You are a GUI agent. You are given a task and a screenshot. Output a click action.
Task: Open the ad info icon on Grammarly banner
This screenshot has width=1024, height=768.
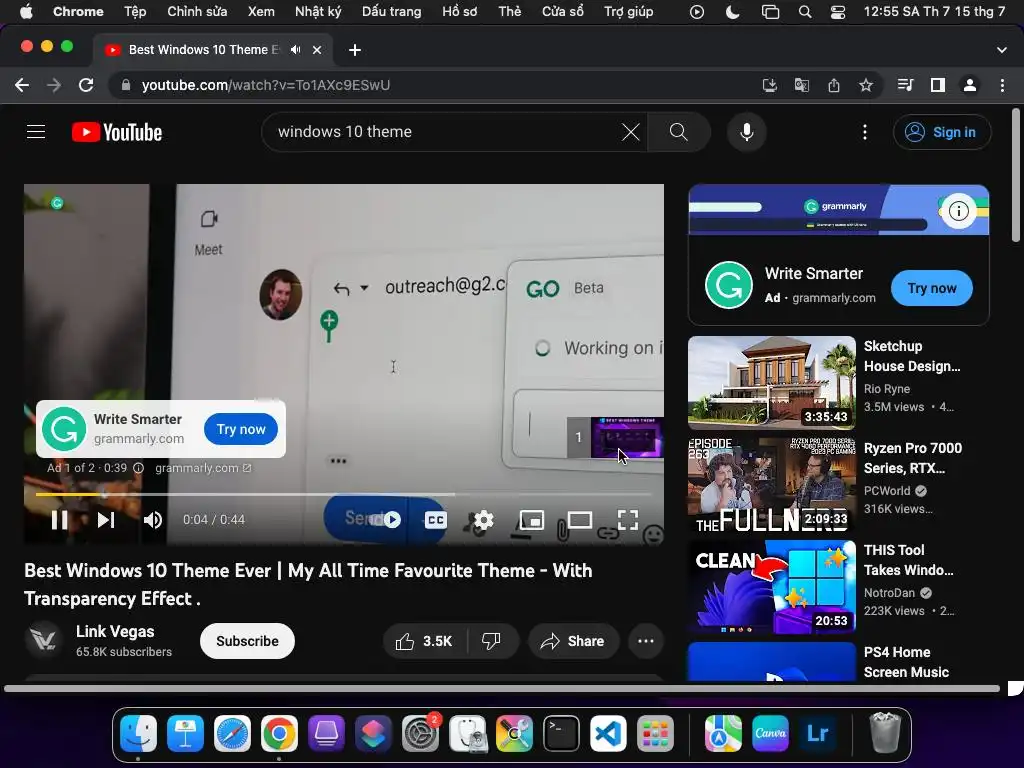pyautogui.click(x=958, y=211)
